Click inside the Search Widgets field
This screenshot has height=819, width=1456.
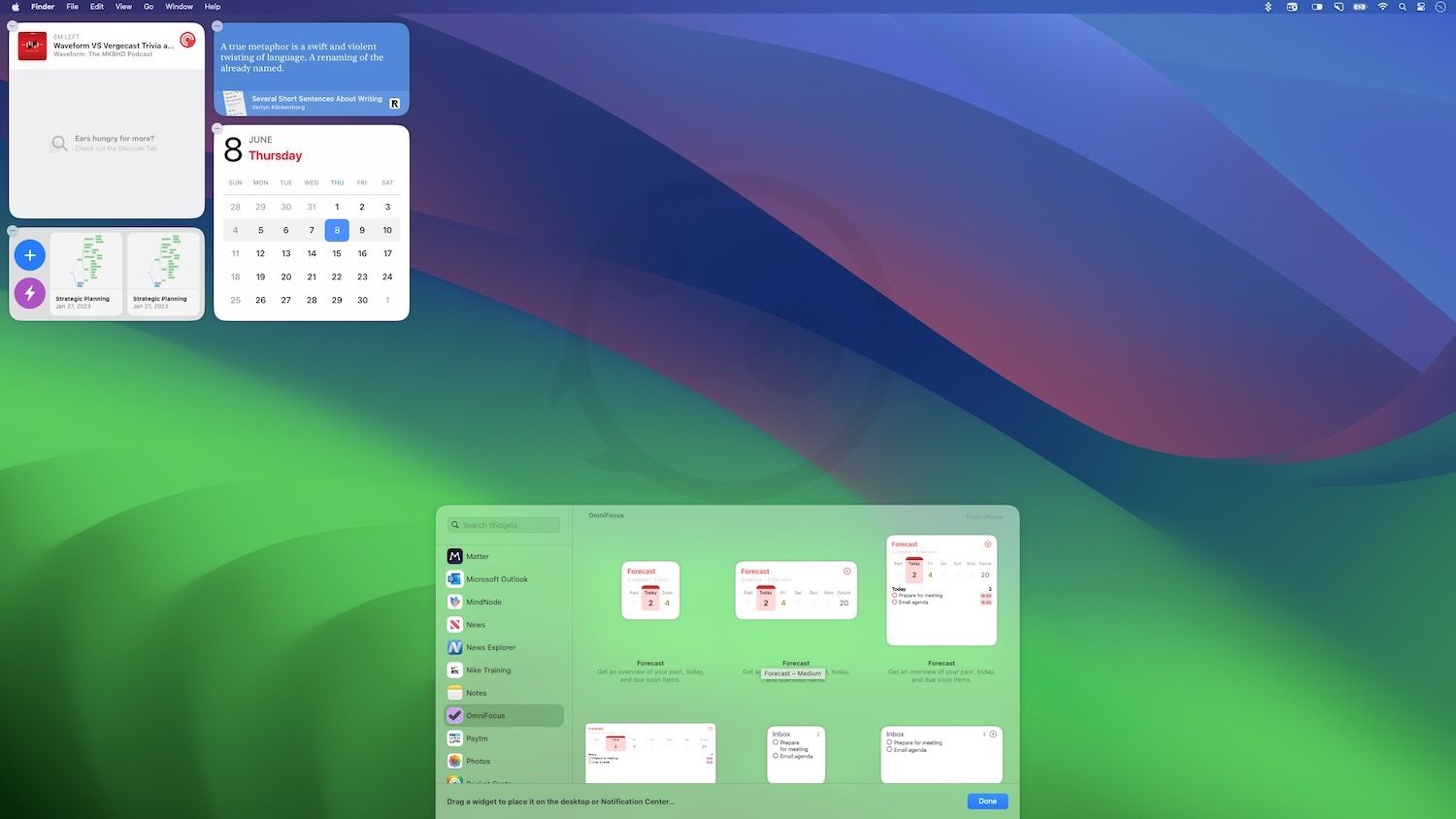506,525
